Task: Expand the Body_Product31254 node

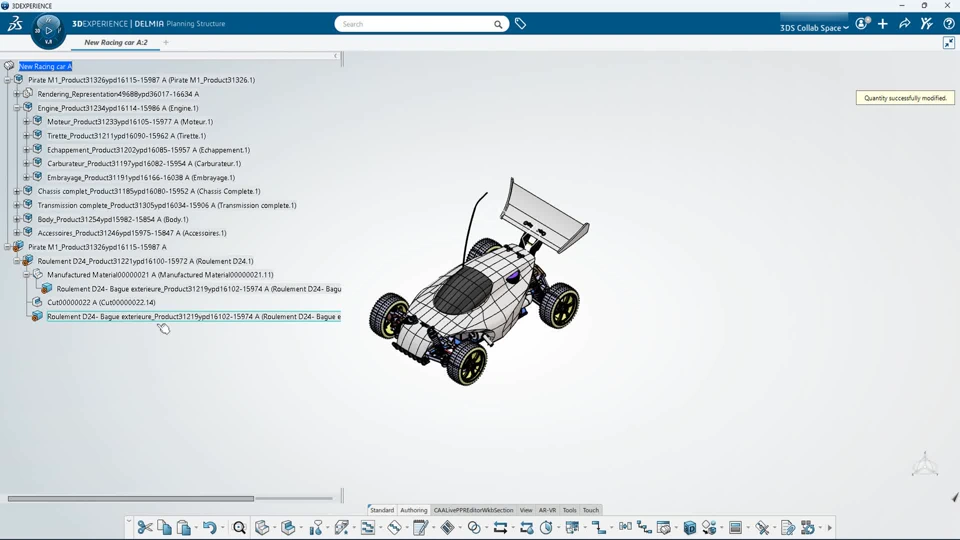Action: [x=17, y=219]
